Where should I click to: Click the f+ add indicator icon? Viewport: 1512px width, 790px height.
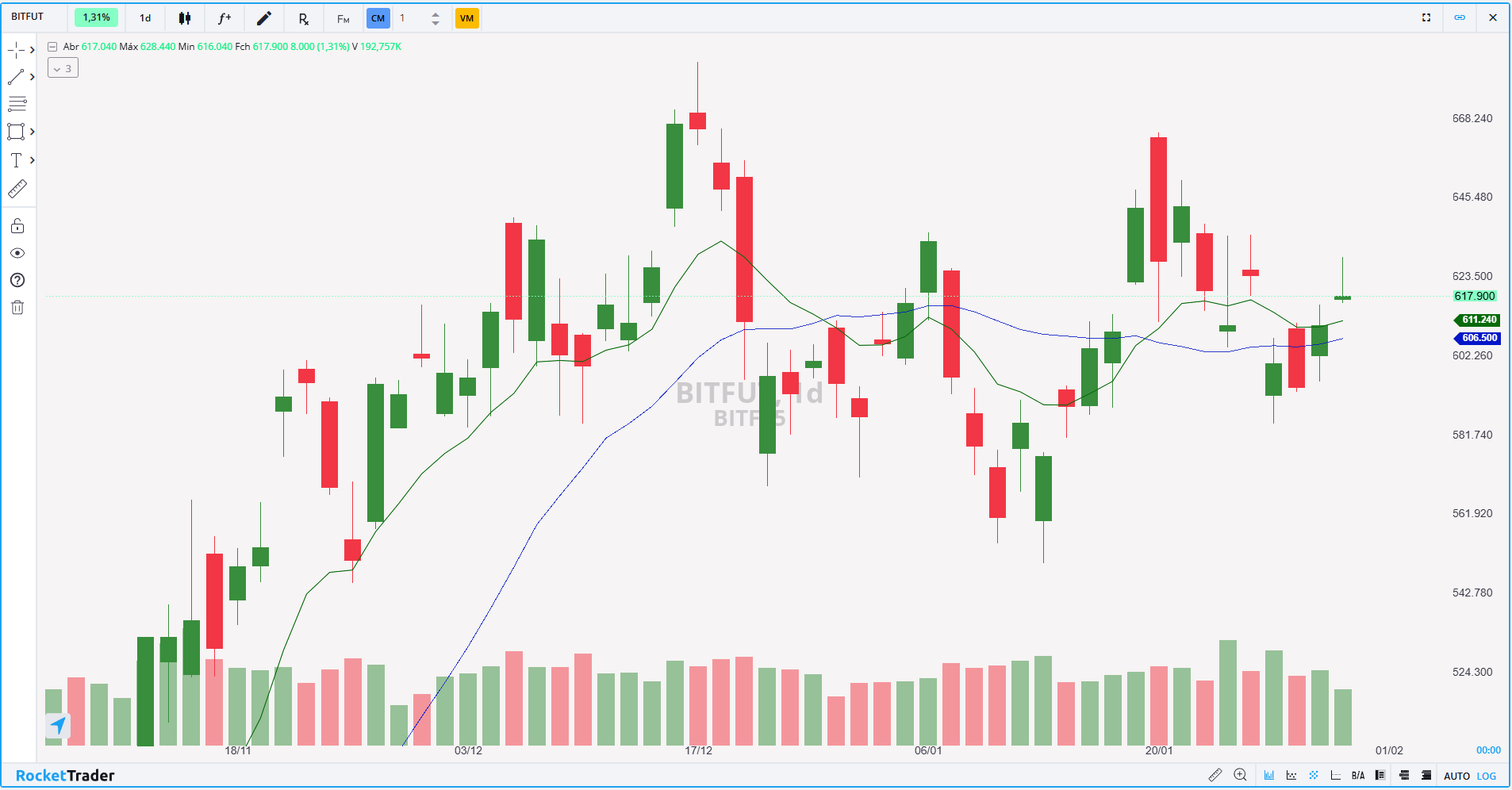point(224,18)
